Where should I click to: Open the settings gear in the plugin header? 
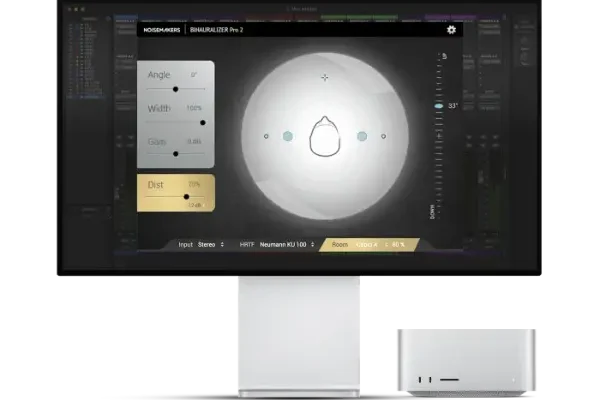pos(451,30)
